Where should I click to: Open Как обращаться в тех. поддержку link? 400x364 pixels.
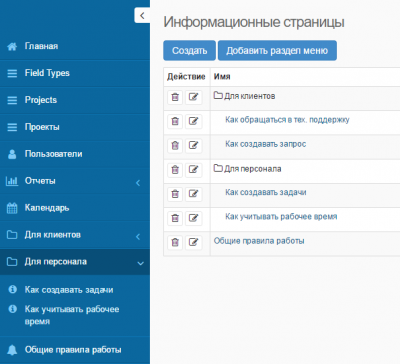pos(287,120)
